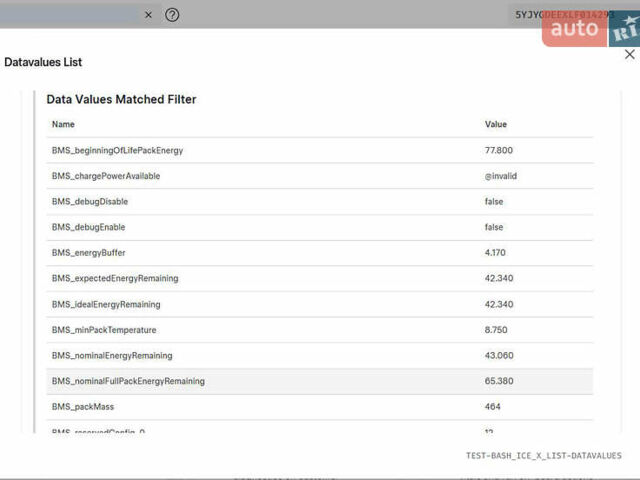The width and height of the screenshot is (640, 480).
Task: Select the BMS_debugDisable row
Action: coord(90,201)
